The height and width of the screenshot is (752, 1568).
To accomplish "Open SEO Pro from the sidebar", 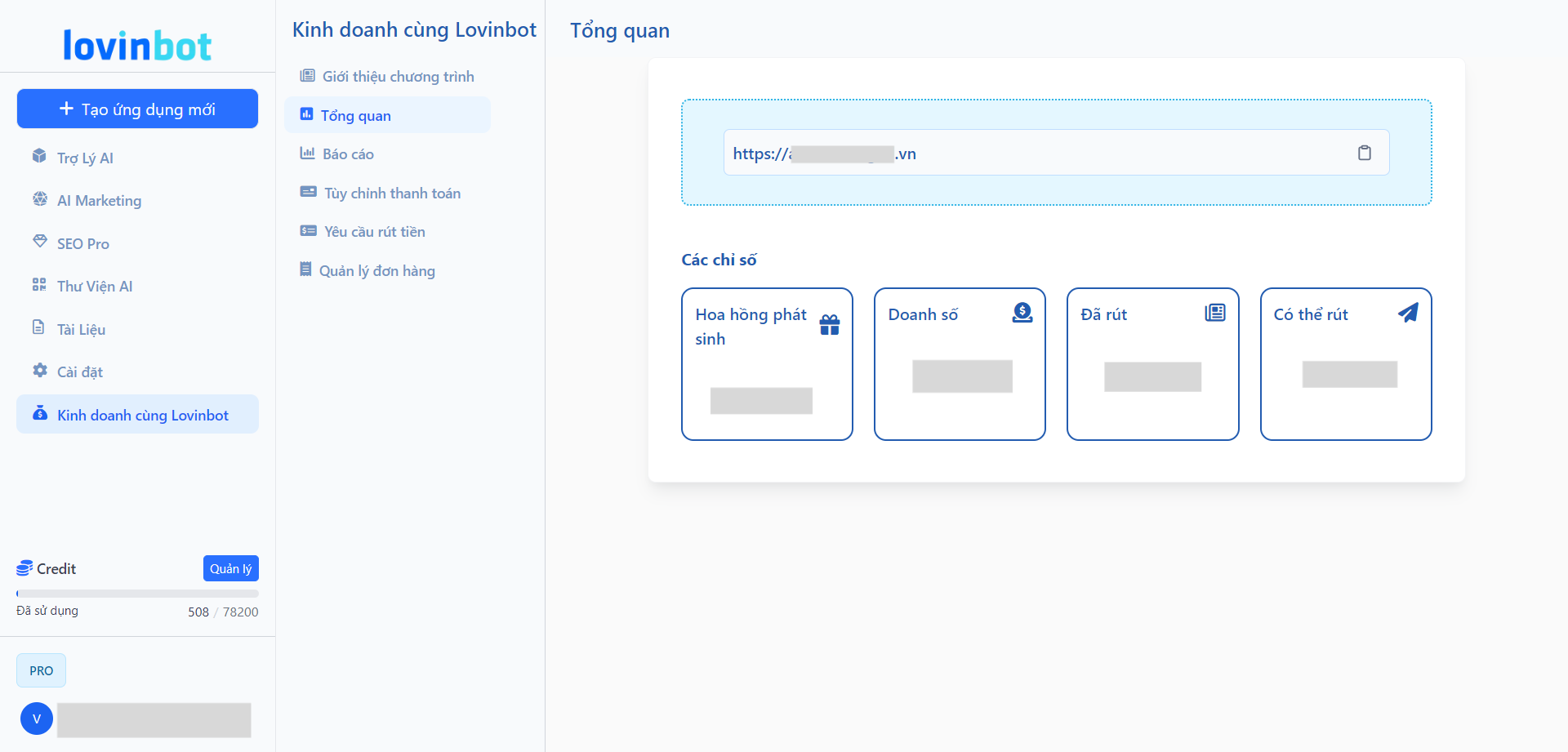I will pyautogui.click(x=137, y=243).
